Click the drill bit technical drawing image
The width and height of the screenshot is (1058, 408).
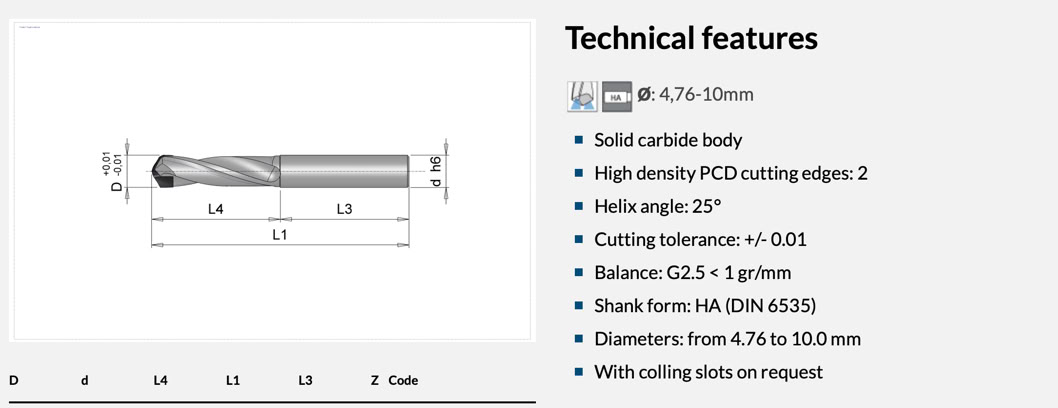(x=272, y=180)
